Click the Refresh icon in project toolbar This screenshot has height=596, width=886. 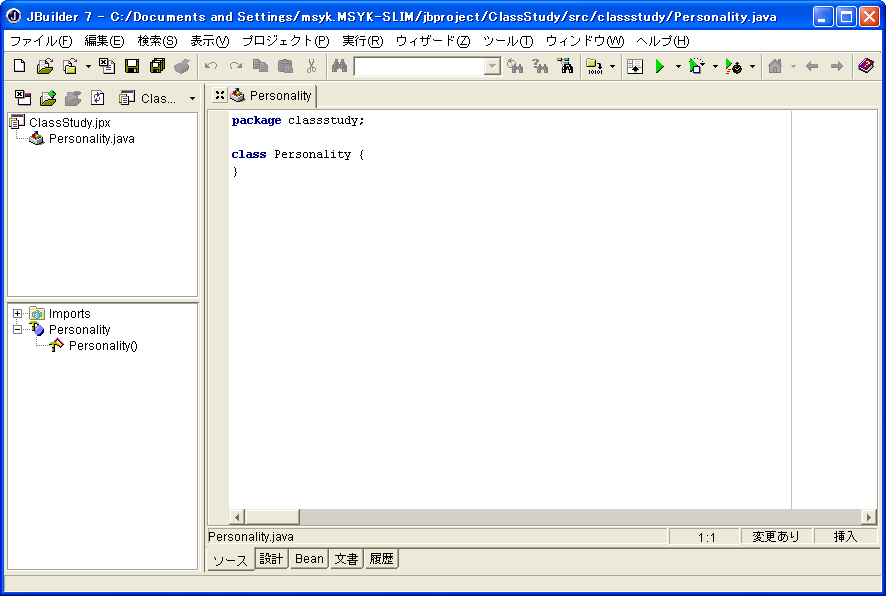tap(98, 98)
